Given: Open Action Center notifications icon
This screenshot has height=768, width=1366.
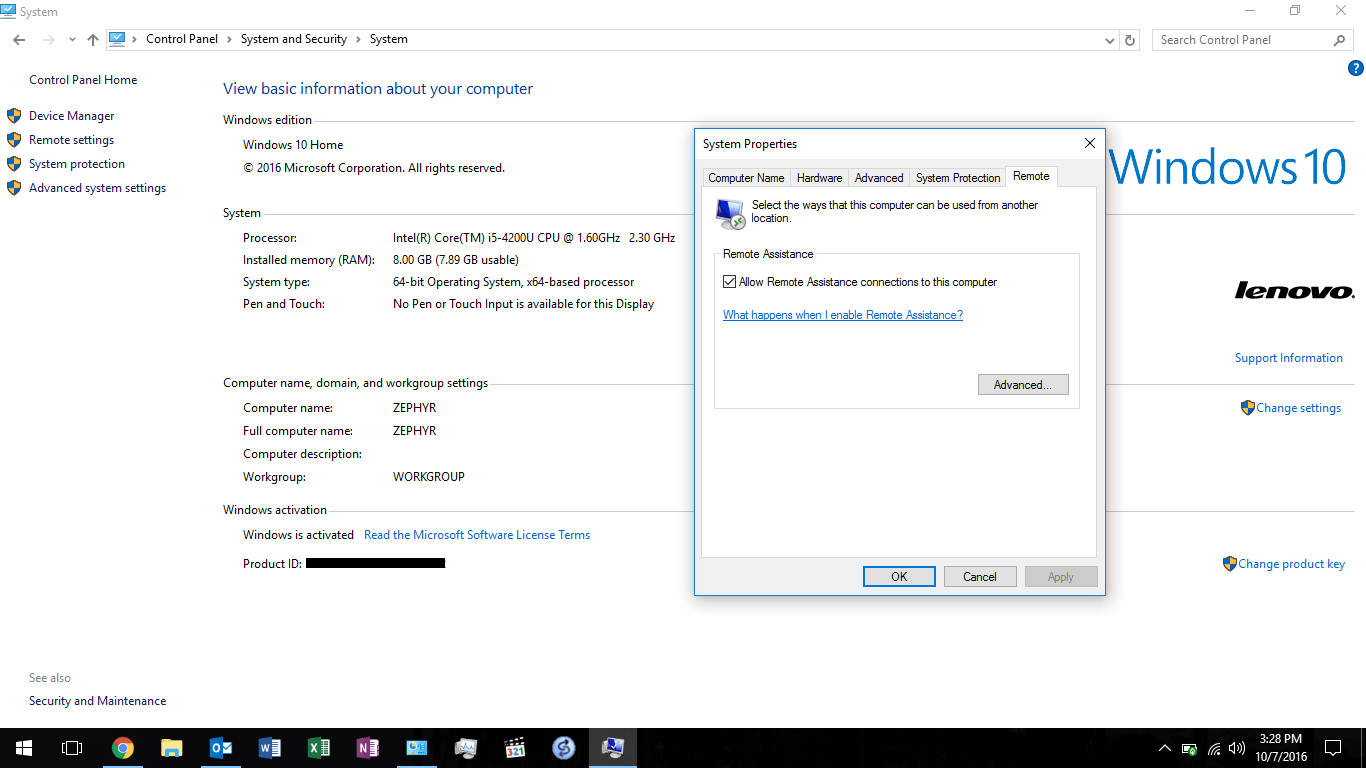Looking at the screenshot, I should click(1333, 748).
